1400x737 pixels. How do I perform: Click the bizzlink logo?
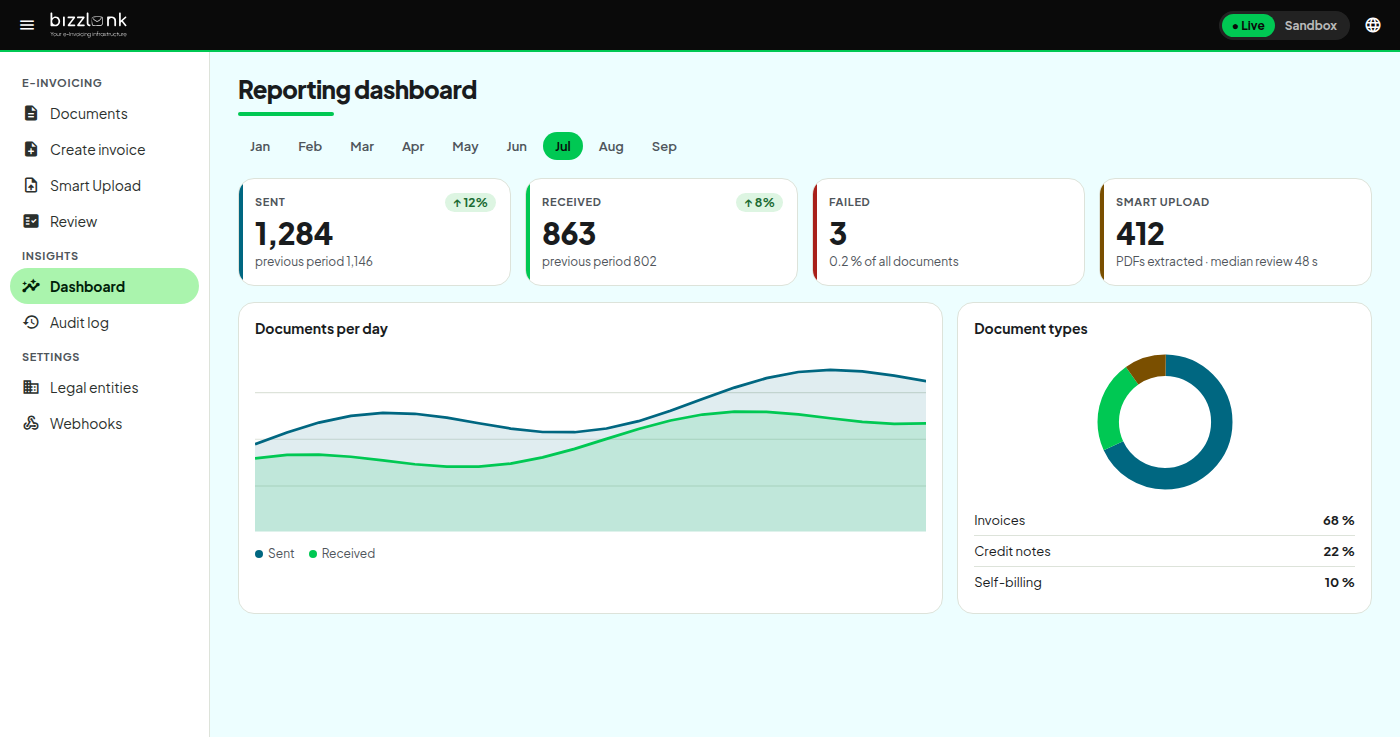click(x=89, y=24)
